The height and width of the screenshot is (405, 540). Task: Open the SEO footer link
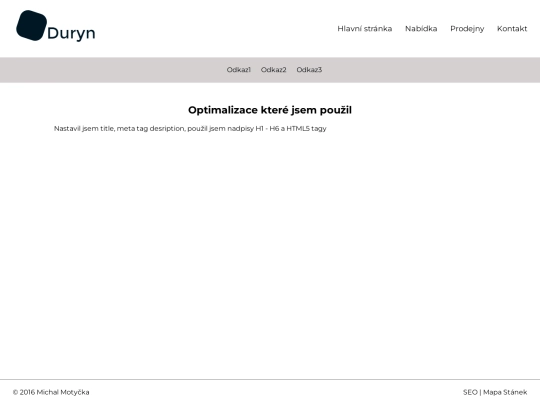point(470,392)
